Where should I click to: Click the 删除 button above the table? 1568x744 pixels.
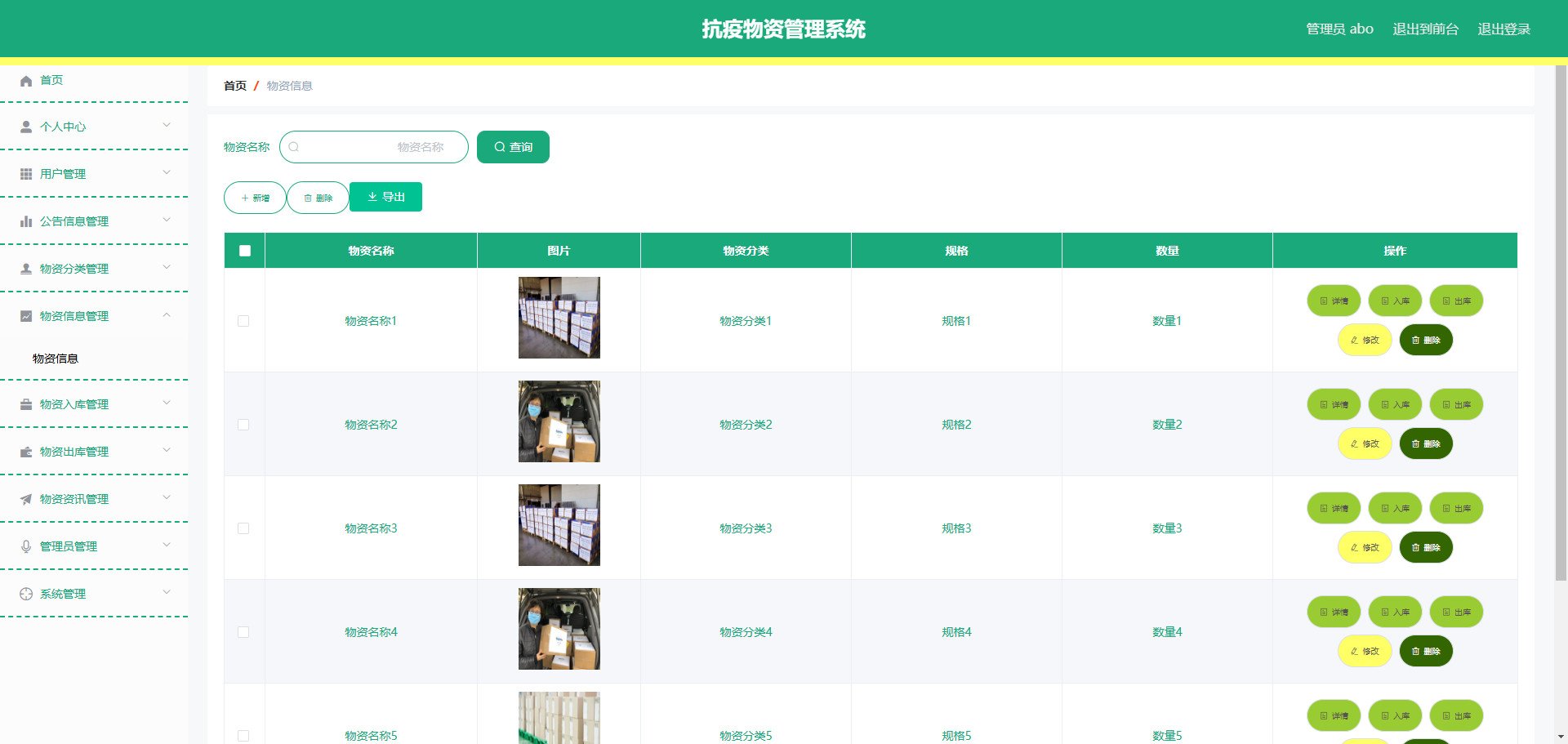pos(318,198)
